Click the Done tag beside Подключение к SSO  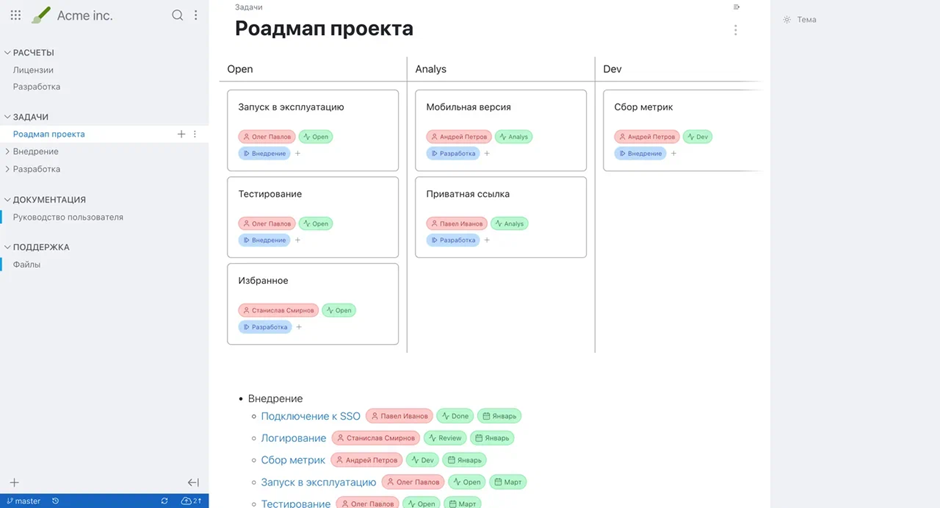coord(455,416)
